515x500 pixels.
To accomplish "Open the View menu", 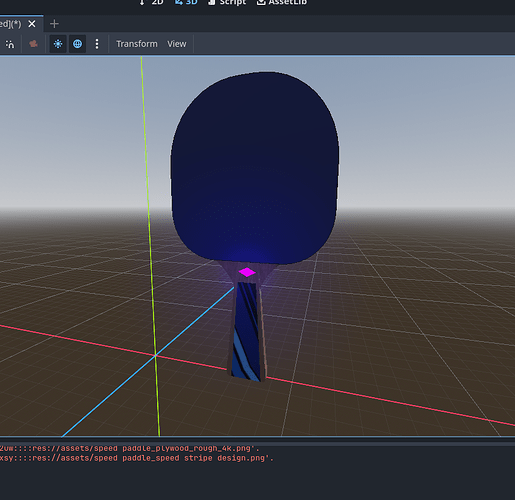I will pyautogui.click(x=177, y=44).
